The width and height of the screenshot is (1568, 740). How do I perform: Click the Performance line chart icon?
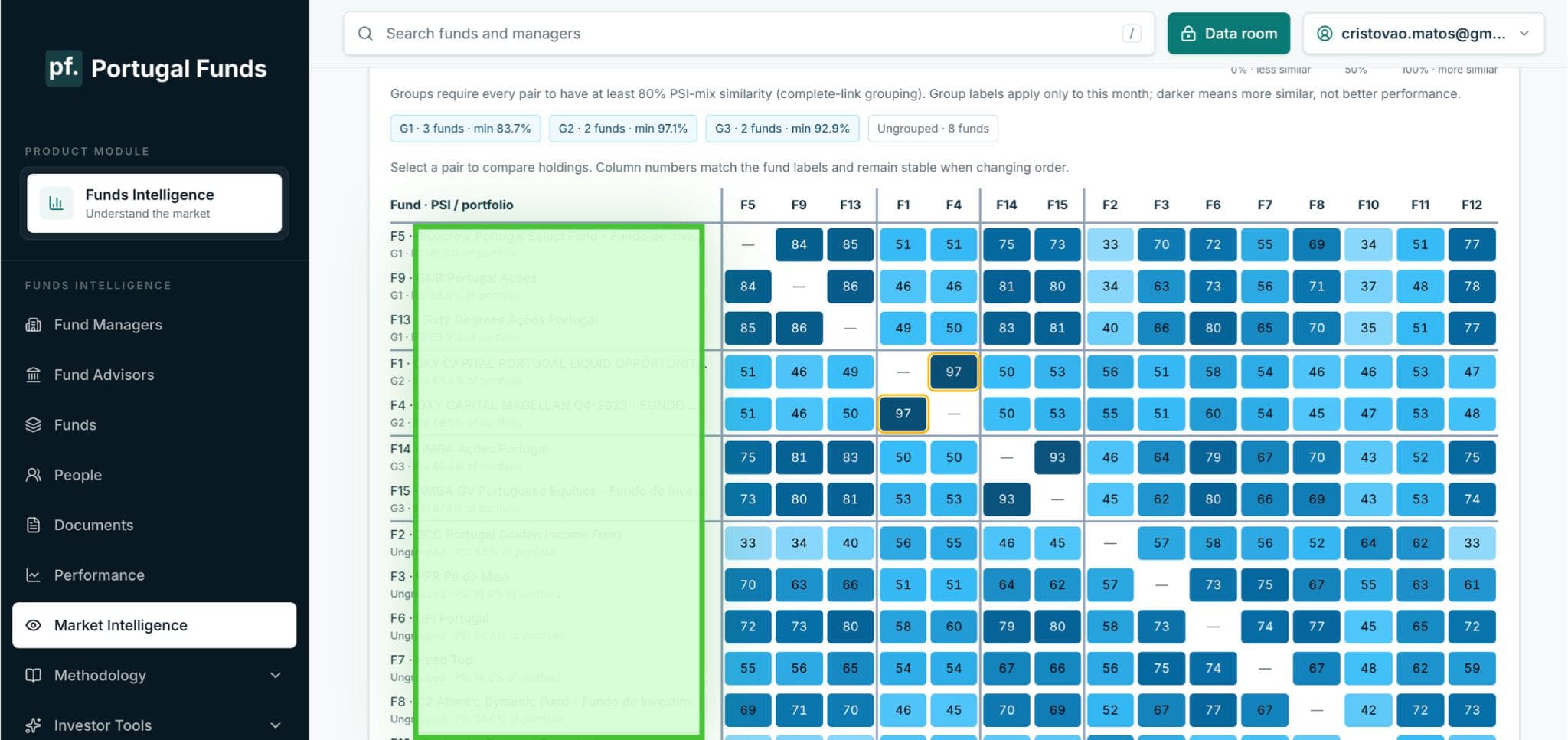pyautogui.click(x=33, y=575)
